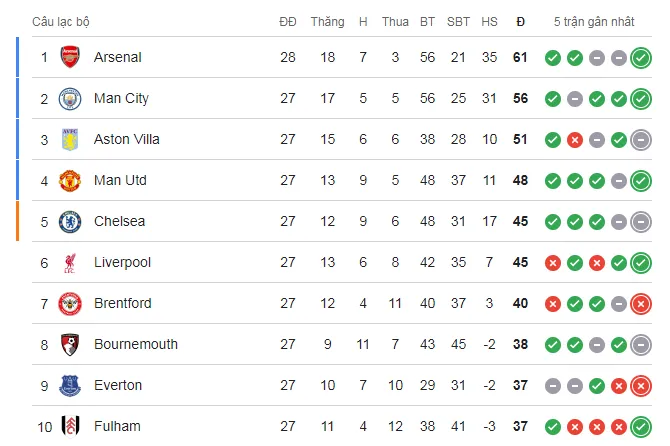Click the HS goal difference column header

click(489, 21)
